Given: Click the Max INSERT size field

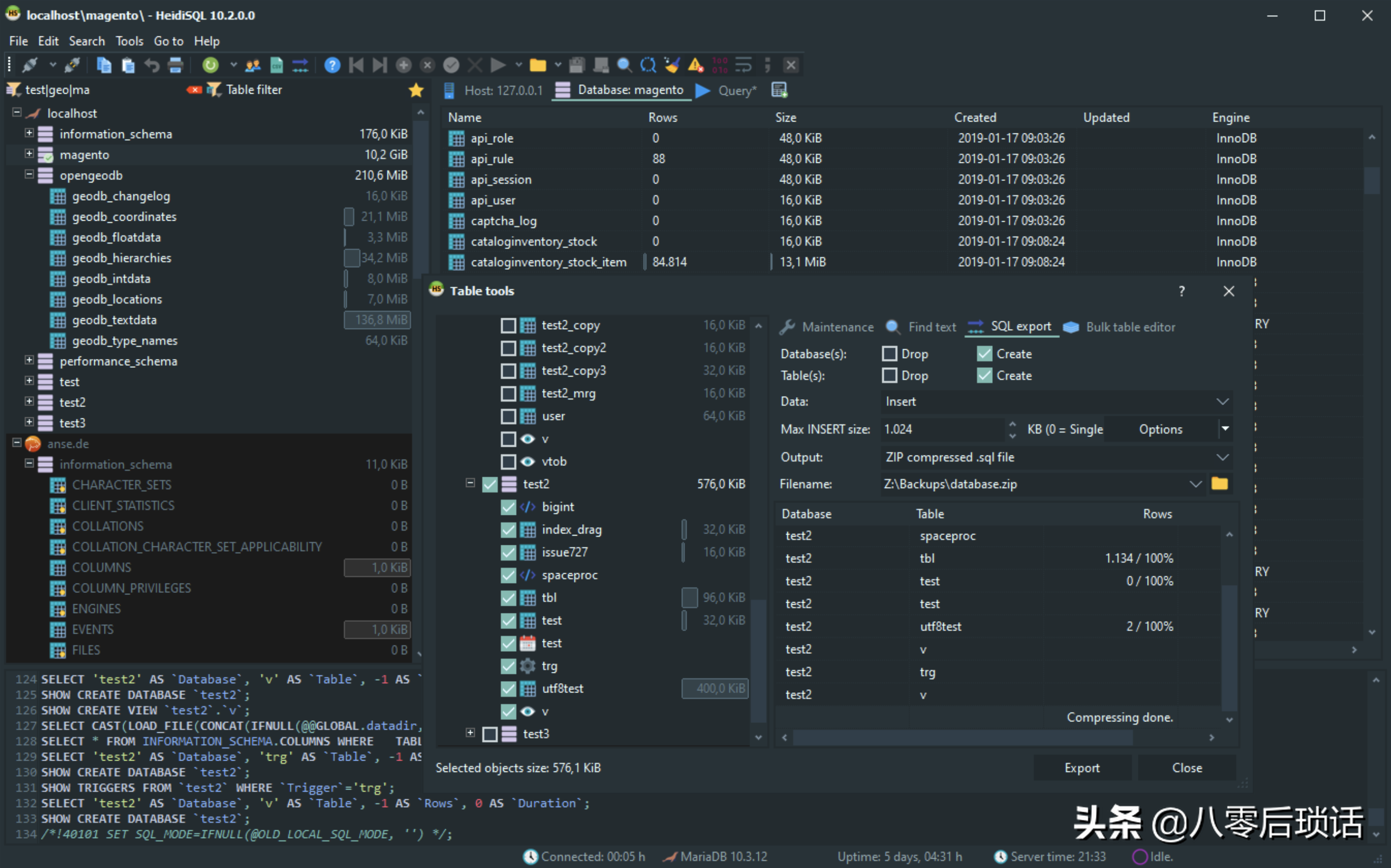Looking at the screenshot, I should [x=942, y=430].
